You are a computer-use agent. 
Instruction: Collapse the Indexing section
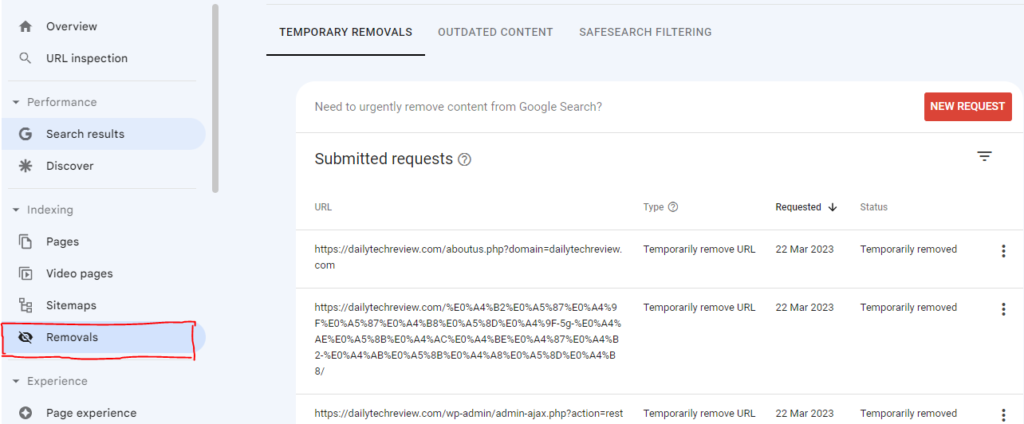16,210
